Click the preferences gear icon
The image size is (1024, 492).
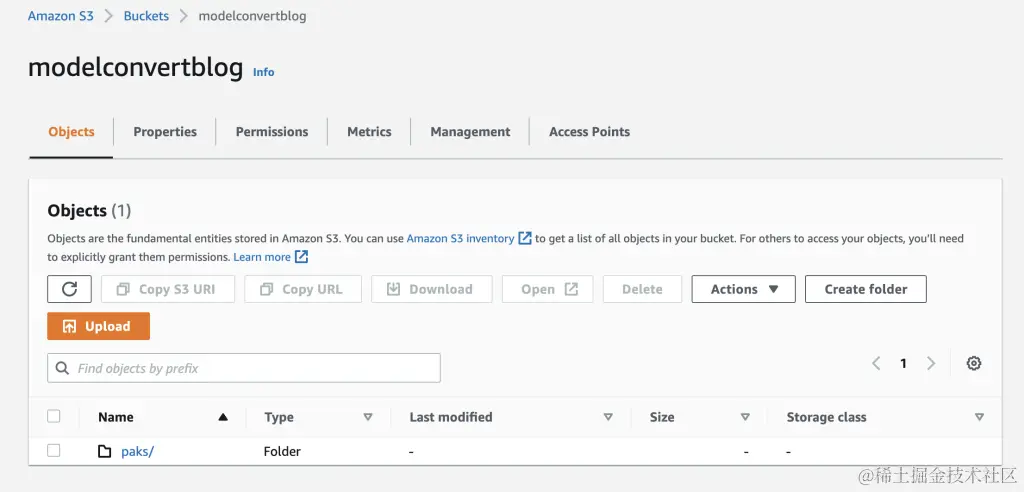974,364
